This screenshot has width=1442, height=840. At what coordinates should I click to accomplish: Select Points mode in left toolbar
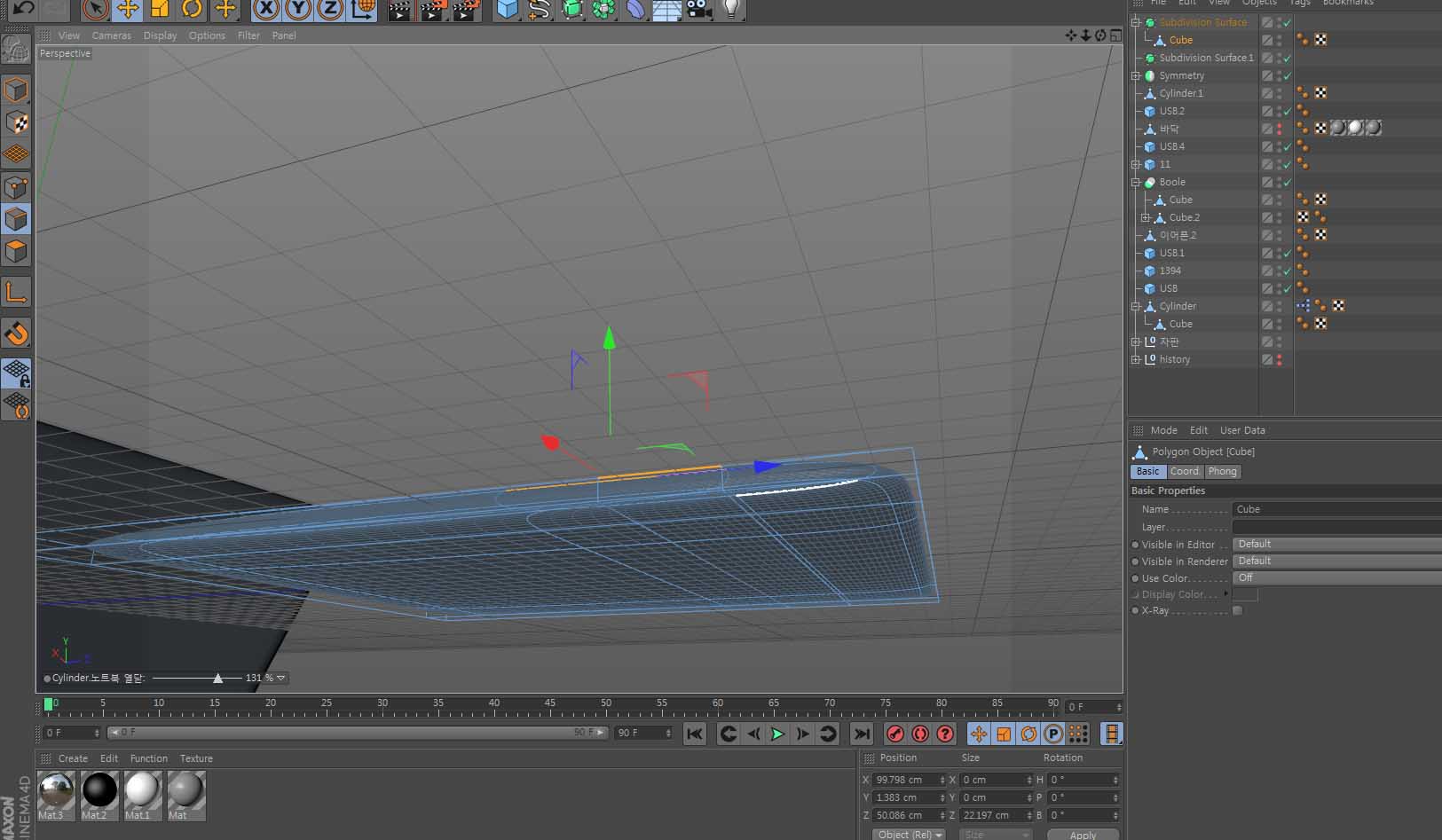16,187
